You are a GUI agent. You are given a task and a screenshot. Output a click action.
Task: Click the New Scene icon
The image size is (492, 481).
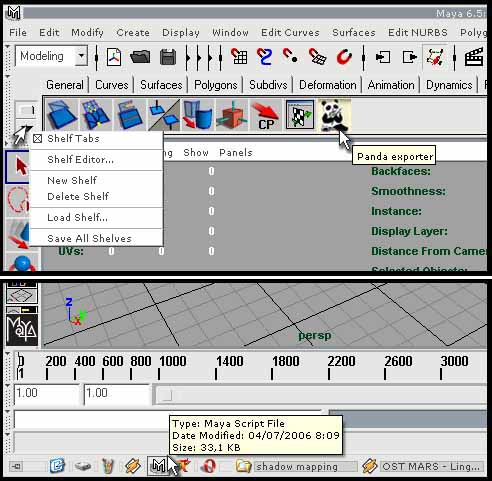click(114, 57)
